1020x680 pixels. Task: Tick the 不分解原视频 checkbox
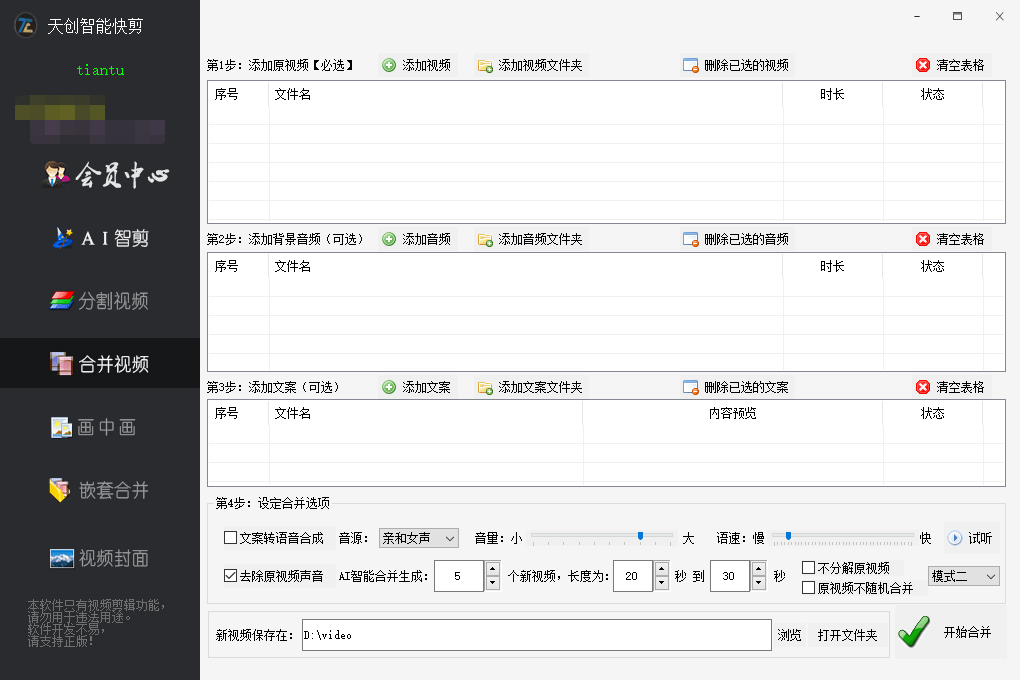pyautogui.click(x=809, y=568)
